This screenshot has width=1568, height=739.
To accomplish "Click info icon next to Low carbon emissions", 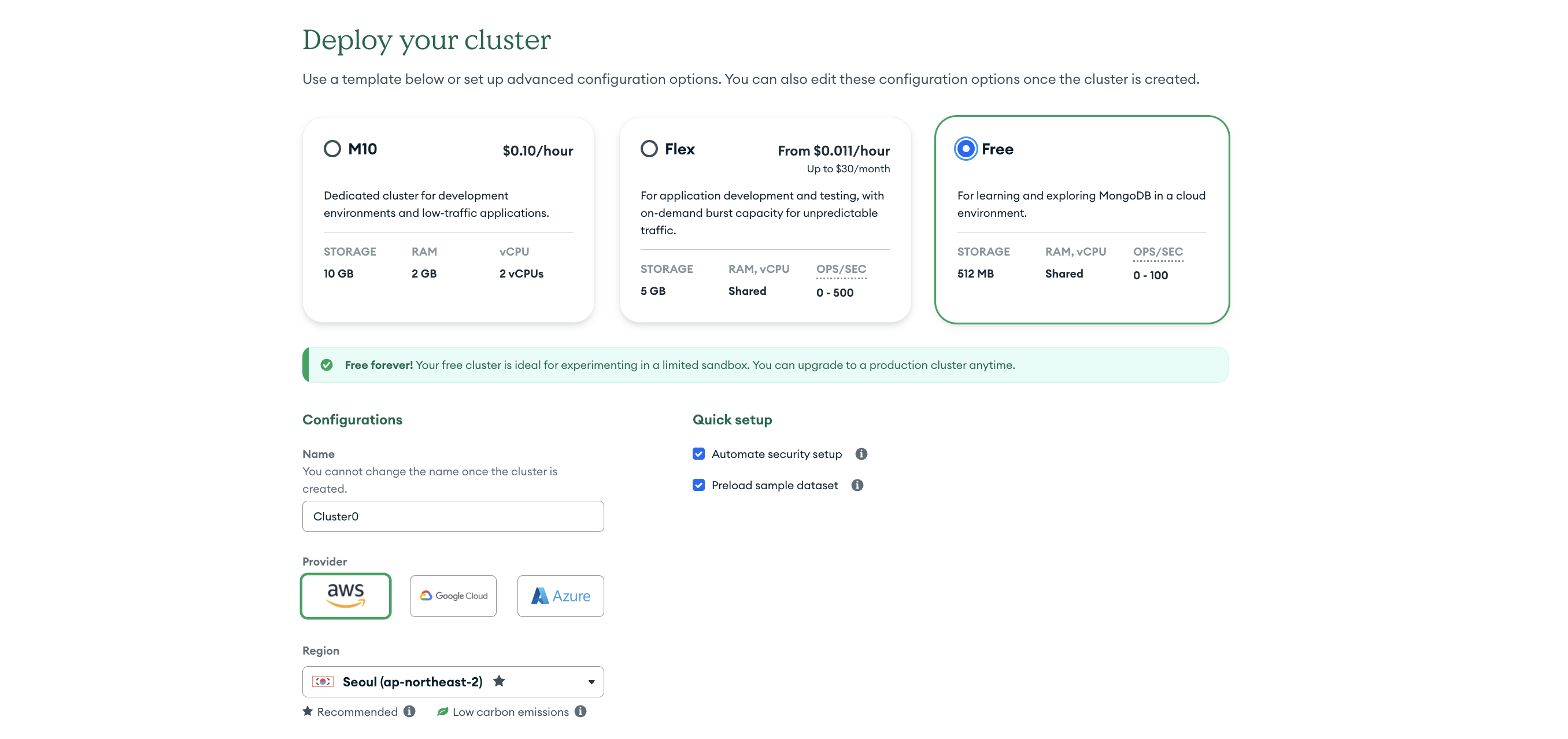I will pos(580,711).
